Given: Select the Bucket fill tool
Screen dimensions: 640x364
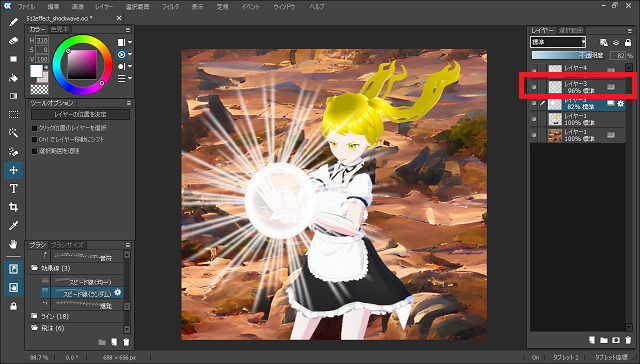Looking at the screenshot, I should [x=13, y=78].
